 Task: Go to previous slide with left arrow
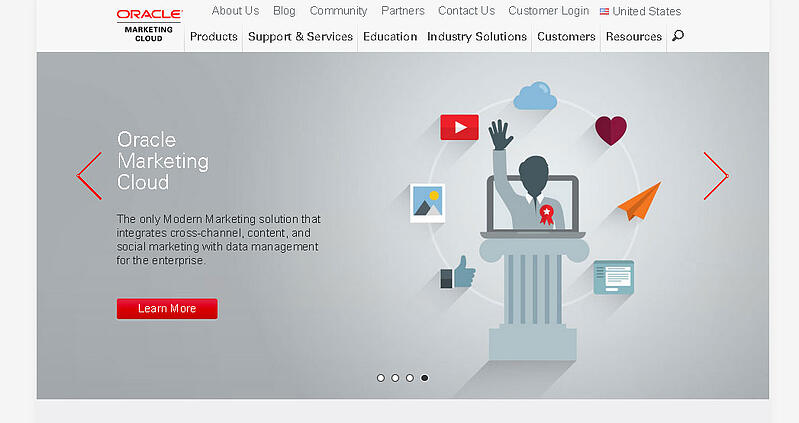point(89,176)
